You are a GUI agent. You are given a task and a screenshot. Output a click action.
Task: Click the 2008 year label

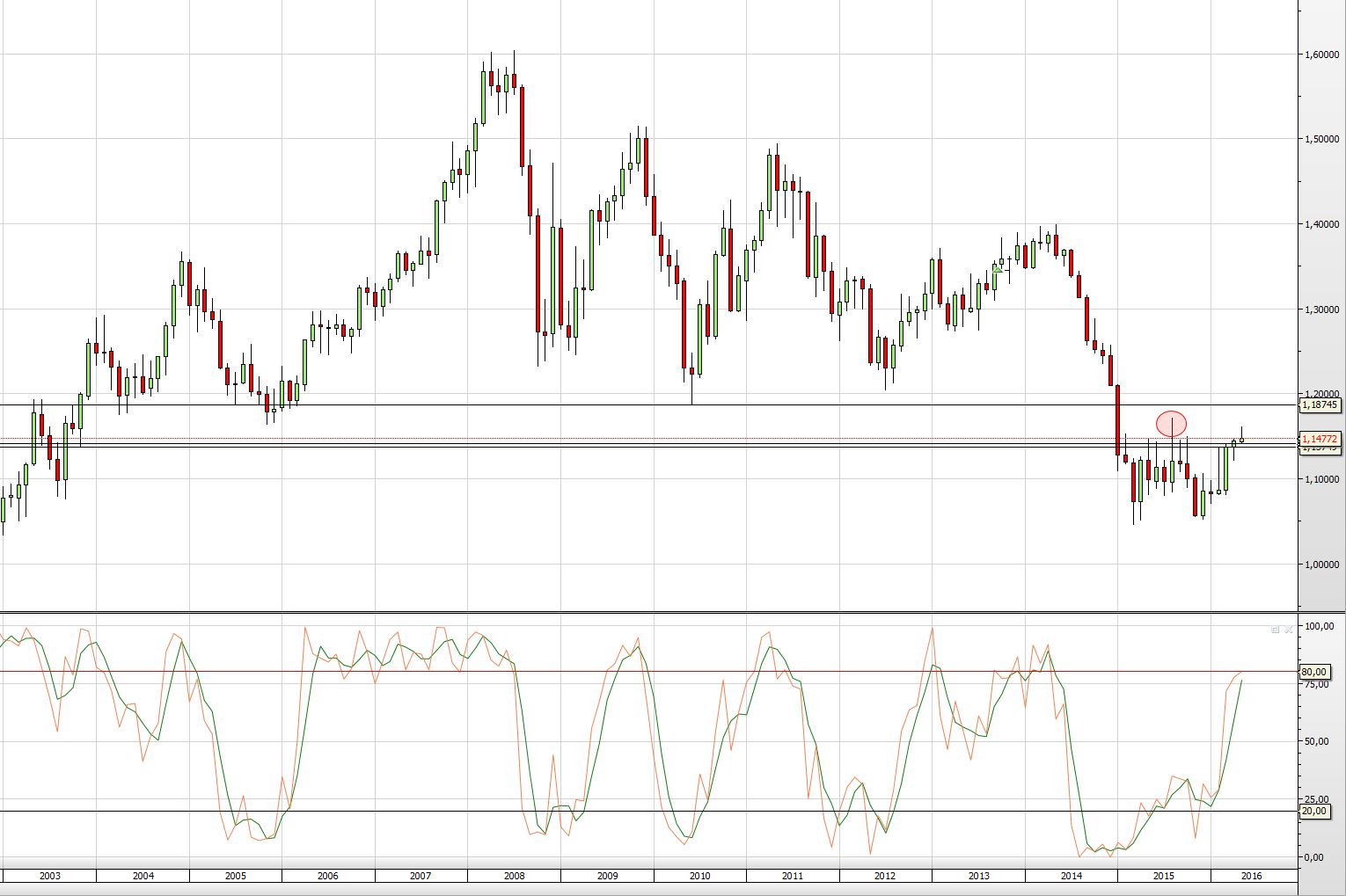tap(514, 876)
